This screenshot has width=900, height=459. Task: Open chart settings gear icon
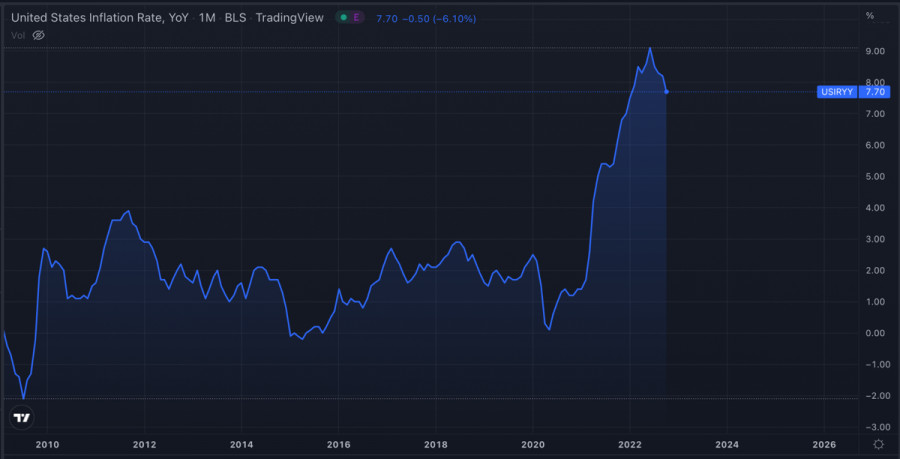877,444
